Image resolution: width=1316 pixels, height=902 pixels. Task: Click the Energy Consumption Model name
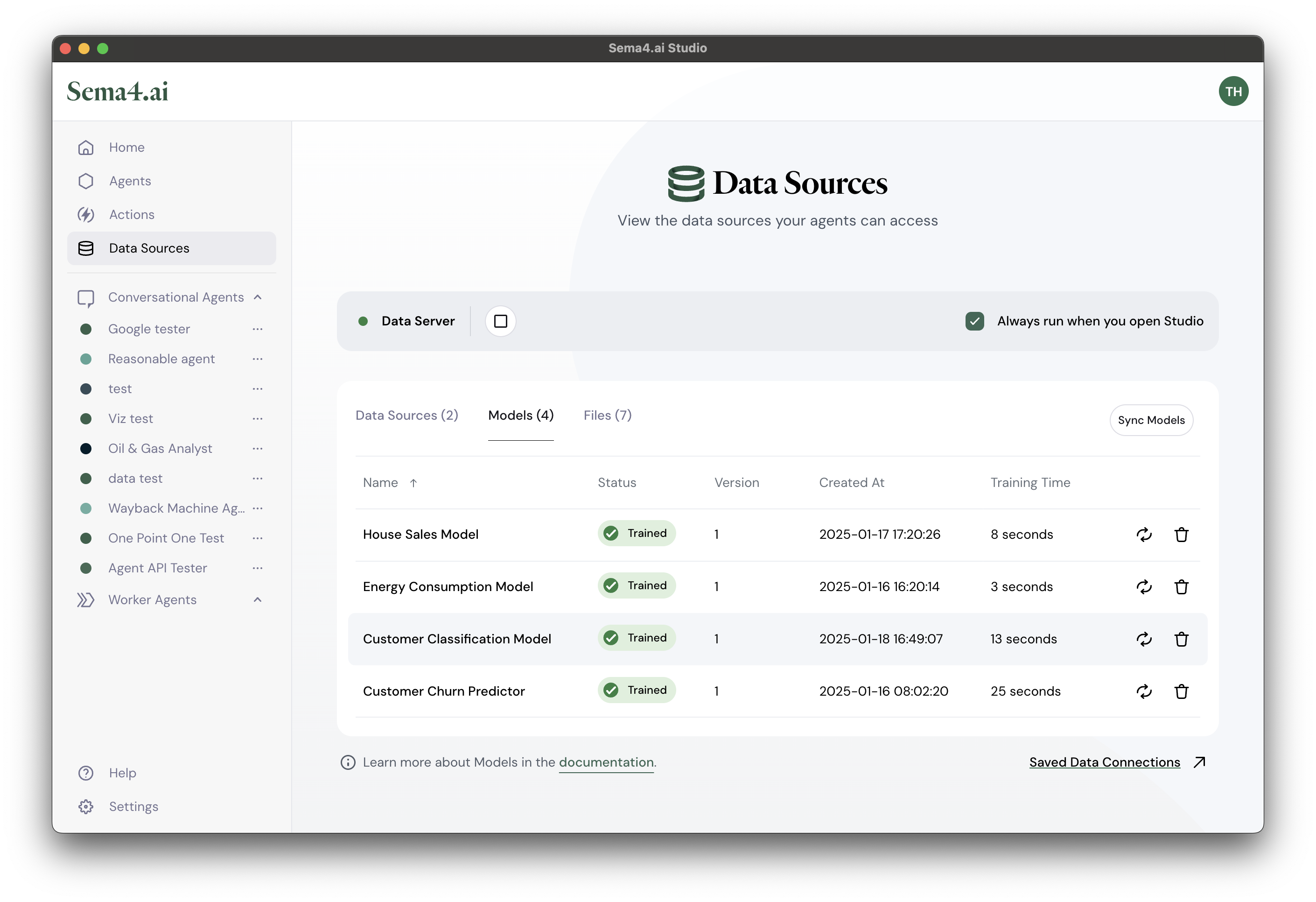tap(448, 587)
